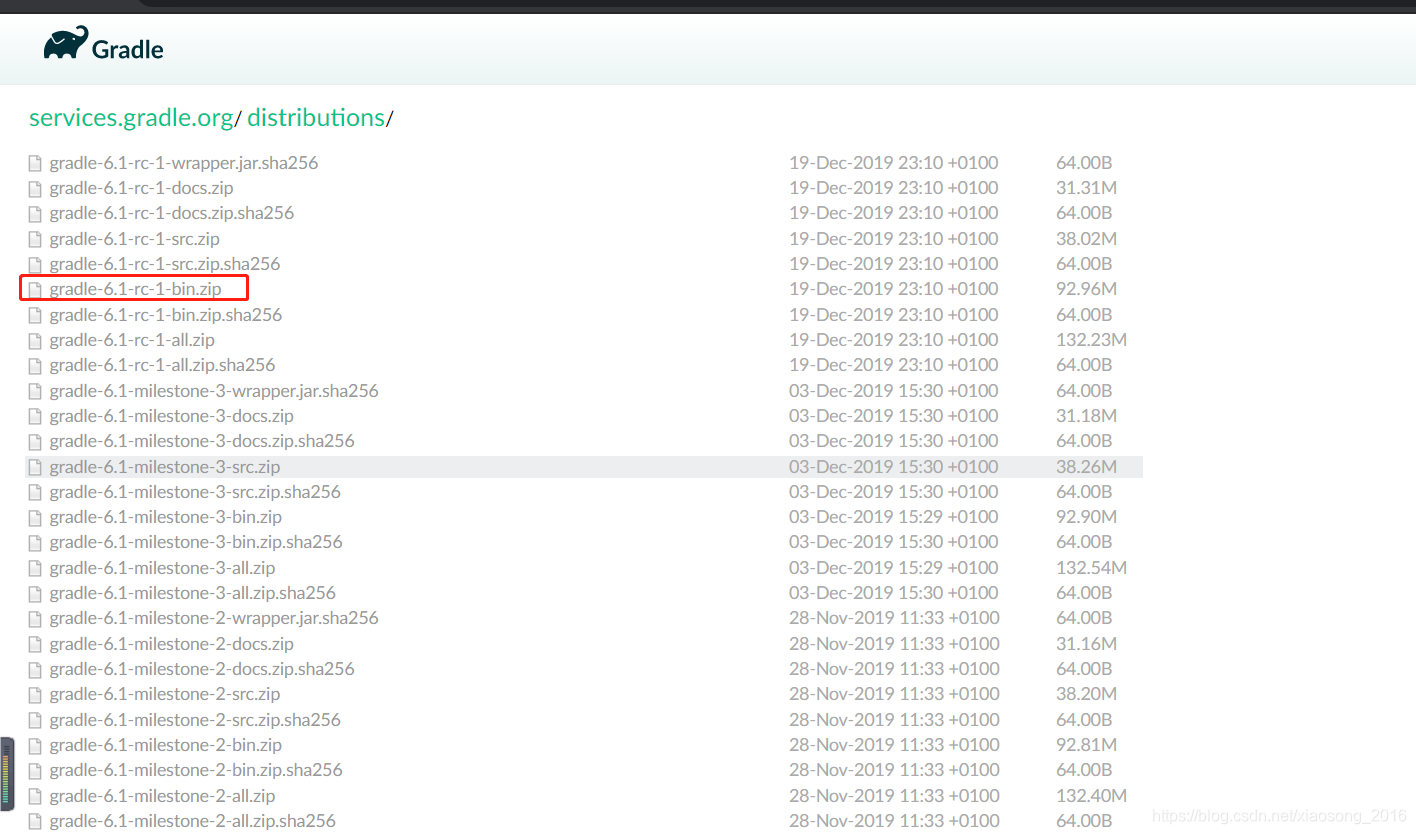Click file icon beside gradle-6.1-milestone-3-wrapper.jar.sha256
The width and height of the screenshot is (1416, 834).
pos(35,391)
